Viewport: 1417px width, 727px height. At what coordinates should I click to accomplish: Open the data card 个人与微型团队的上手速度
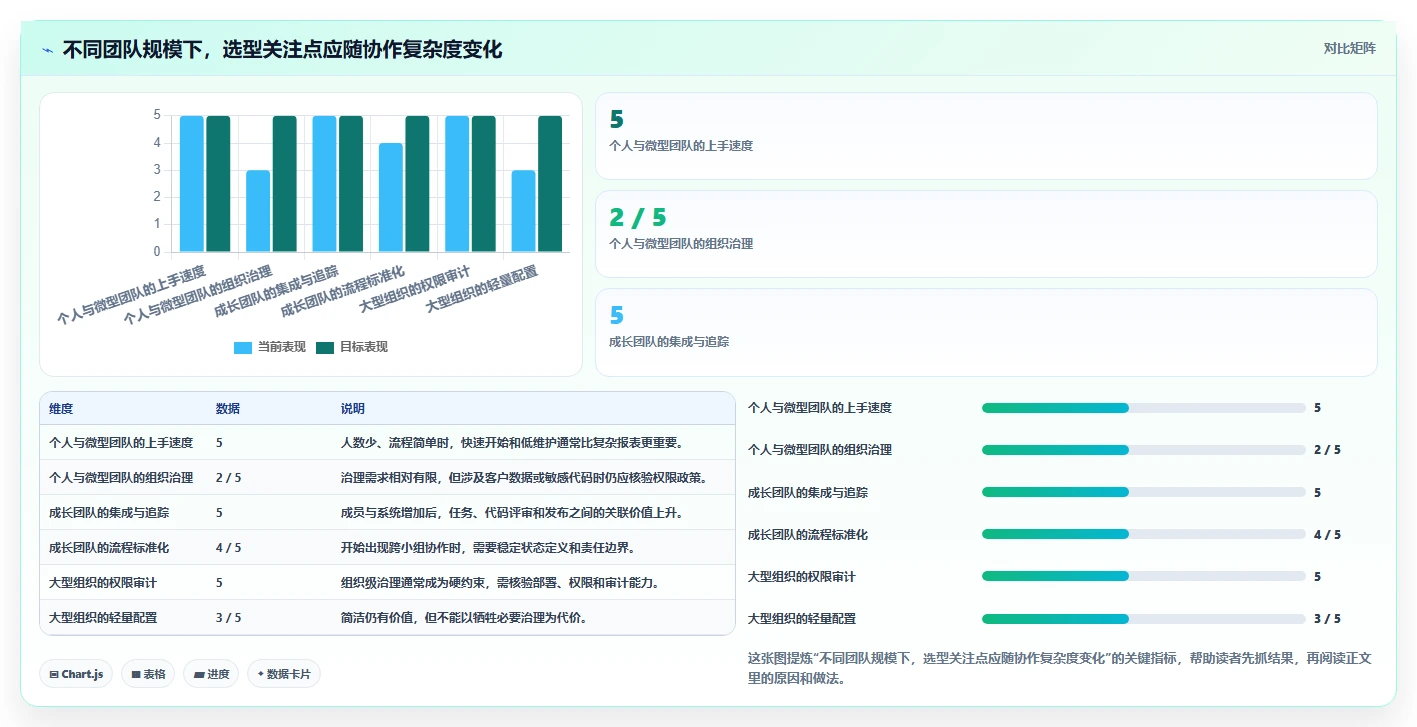pos(986,136)
